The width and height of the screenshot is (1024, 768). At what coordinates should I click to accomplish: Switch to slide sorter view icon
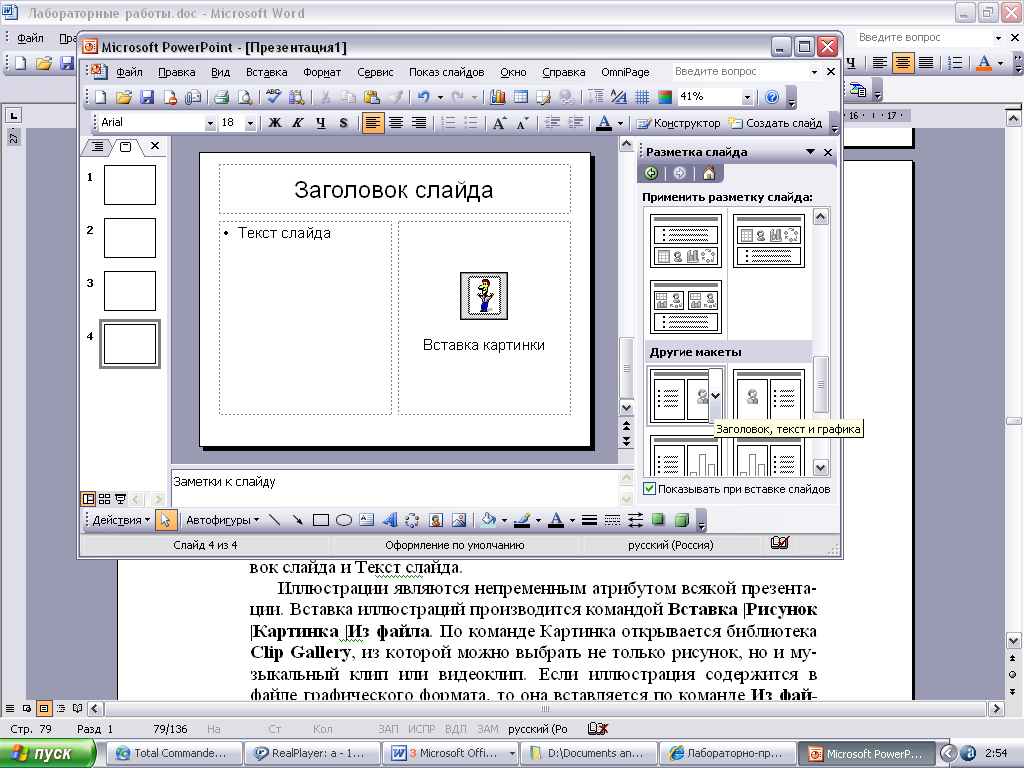point(104,500)
